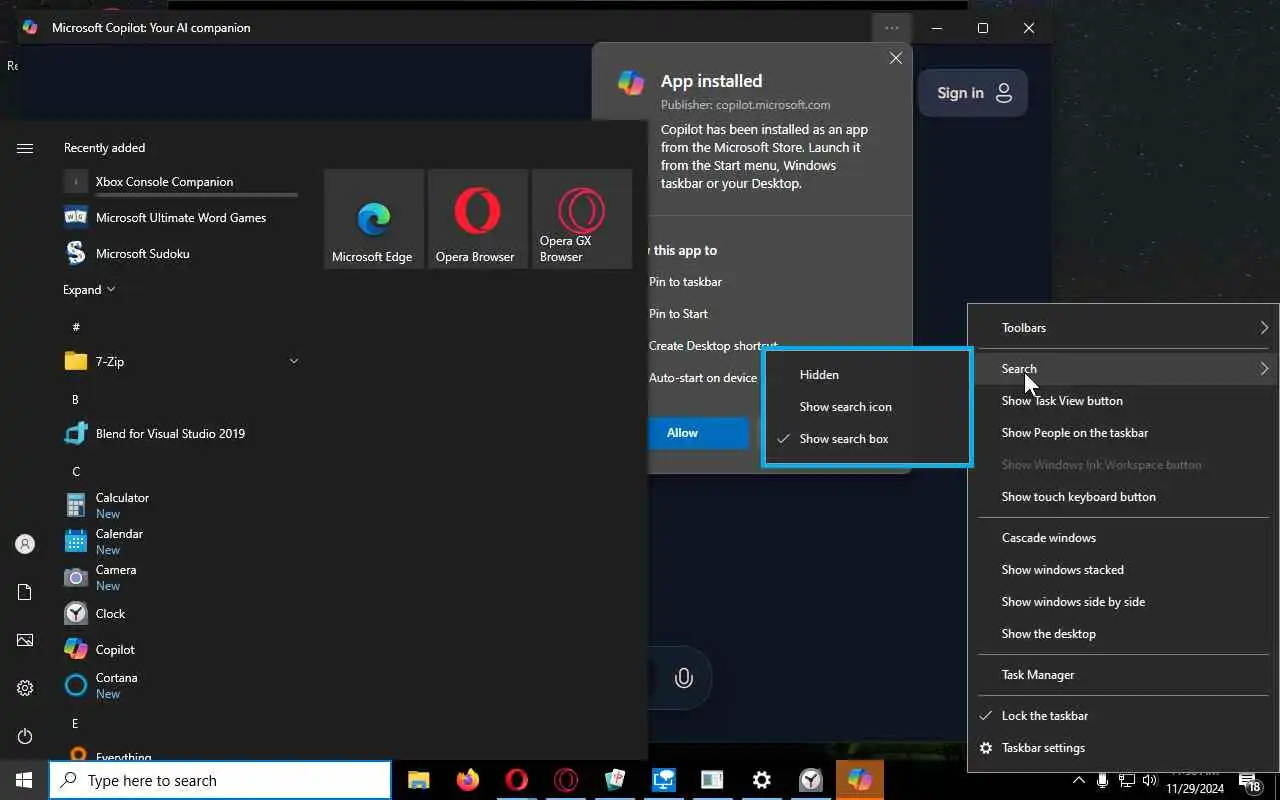Expand Start menu with the hamburger button
1280x800 pixels.
[25, 148]
